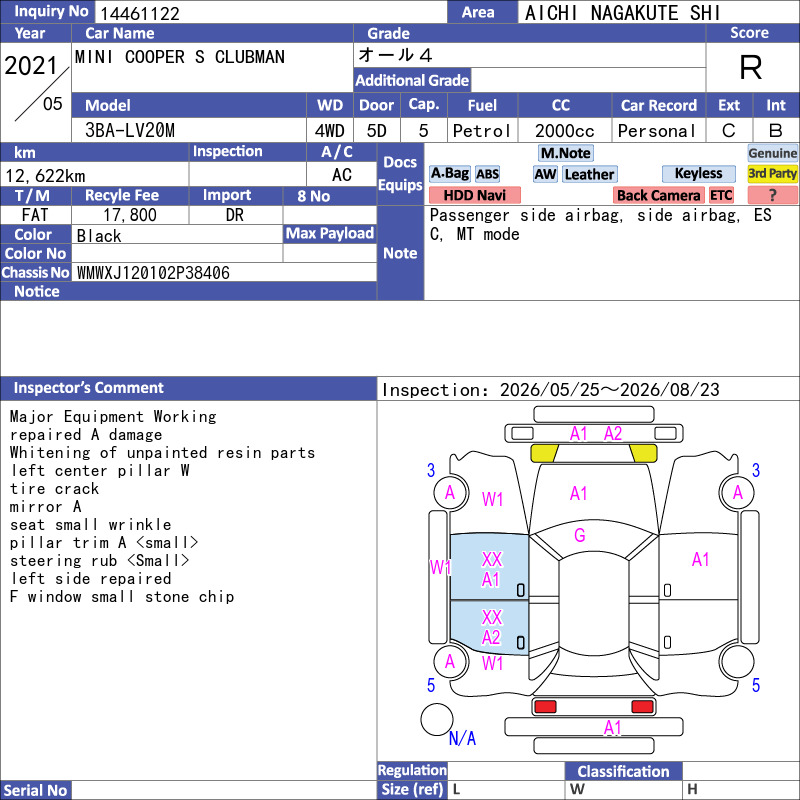Click the Additional Grade label
Screen dimensions: 800x800
[x=412, y=80]
